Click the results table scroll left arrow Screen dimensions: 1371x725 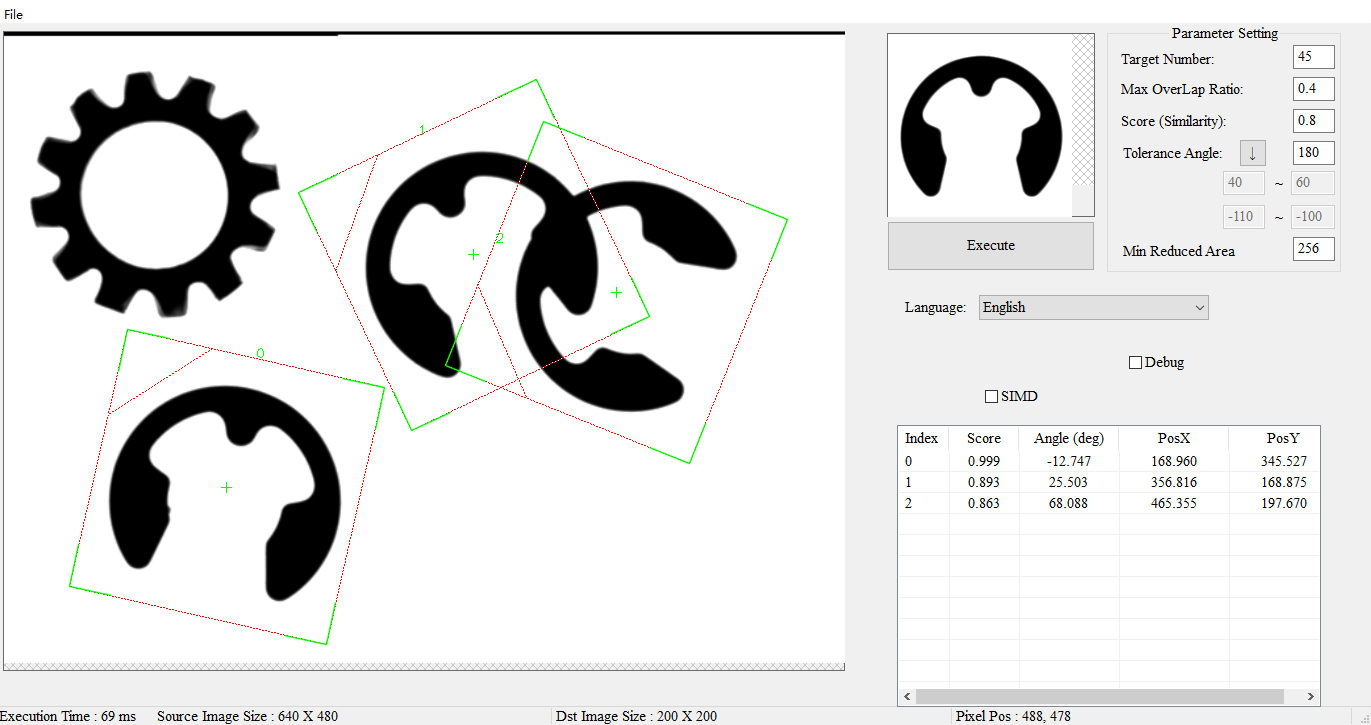[x=907, y=697]
